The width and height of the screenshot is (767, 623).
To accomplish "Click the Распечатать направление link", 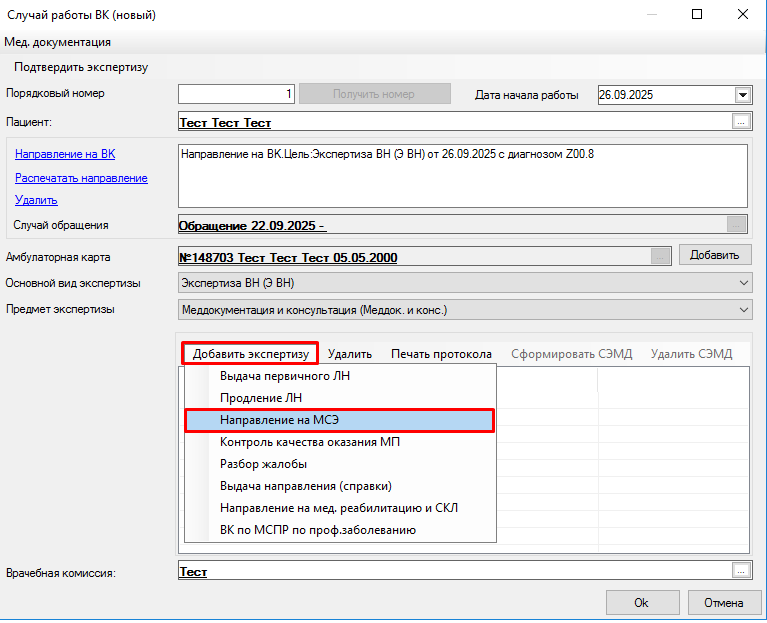I will 81,178.
